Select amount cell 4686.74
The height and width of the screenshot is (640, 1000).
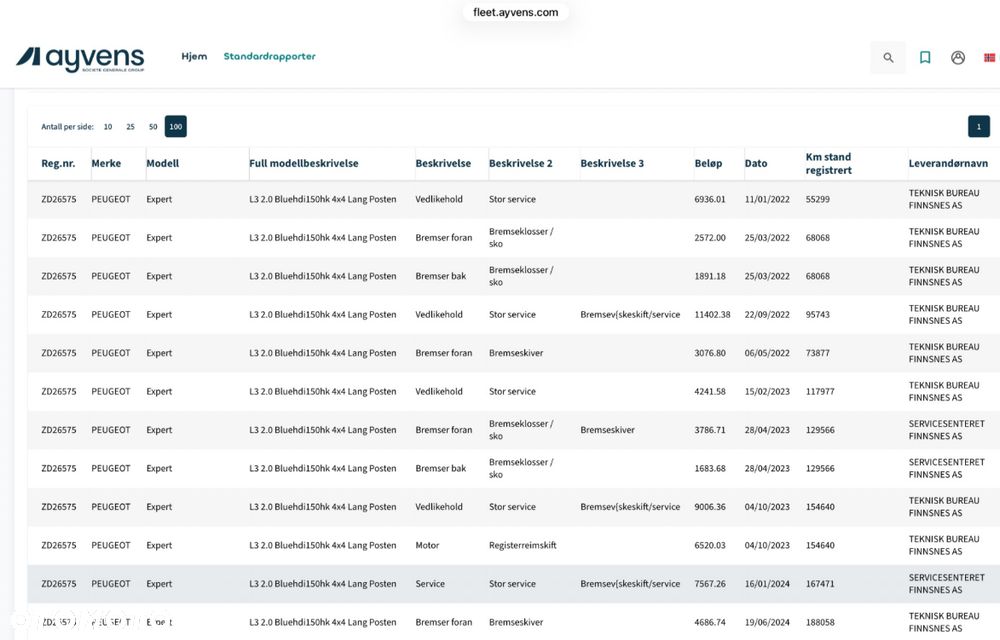710,622
